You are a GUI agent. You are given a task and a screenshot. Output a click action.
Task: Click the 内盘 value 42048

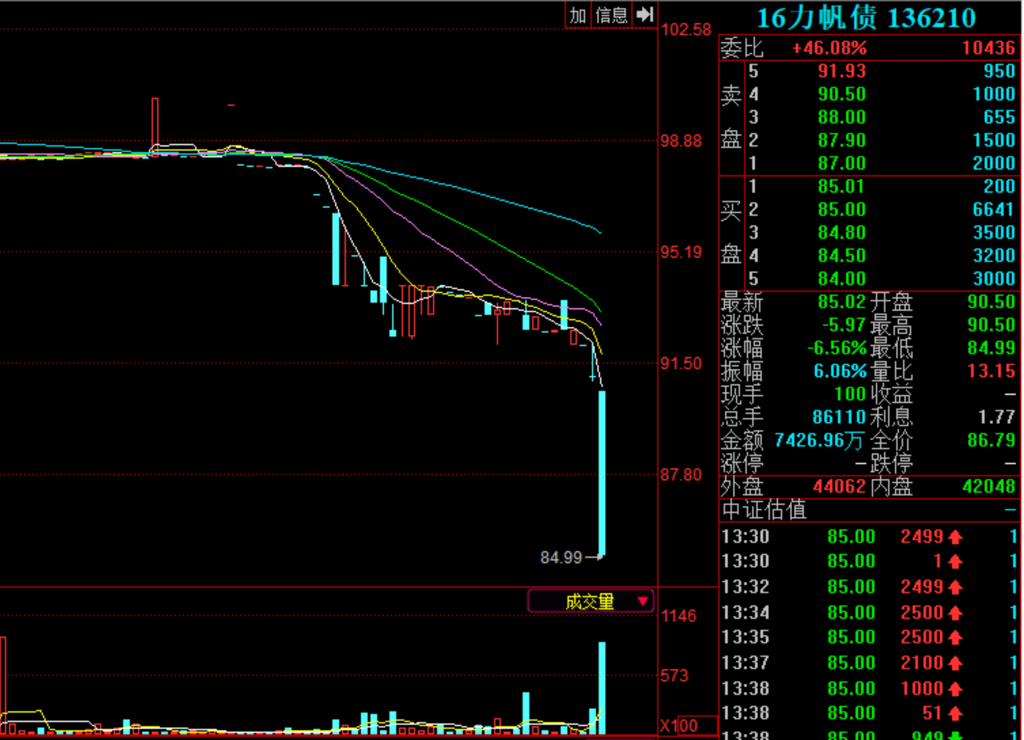pos(989,487)
